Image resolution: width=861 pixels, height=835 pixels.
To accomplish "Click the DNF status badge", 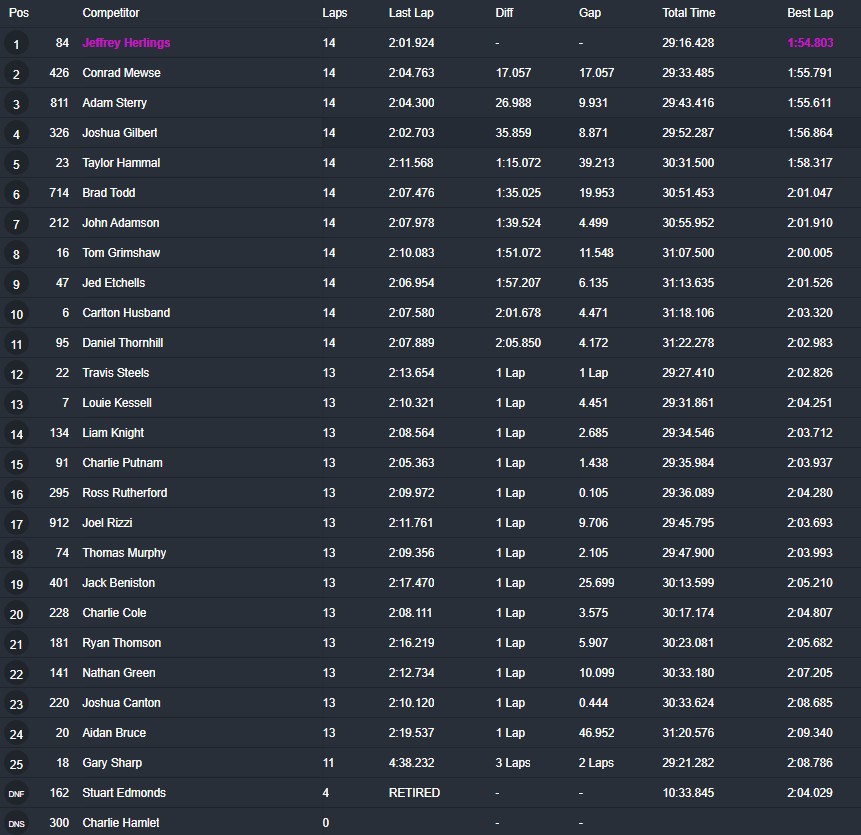I will coord(16,794).
